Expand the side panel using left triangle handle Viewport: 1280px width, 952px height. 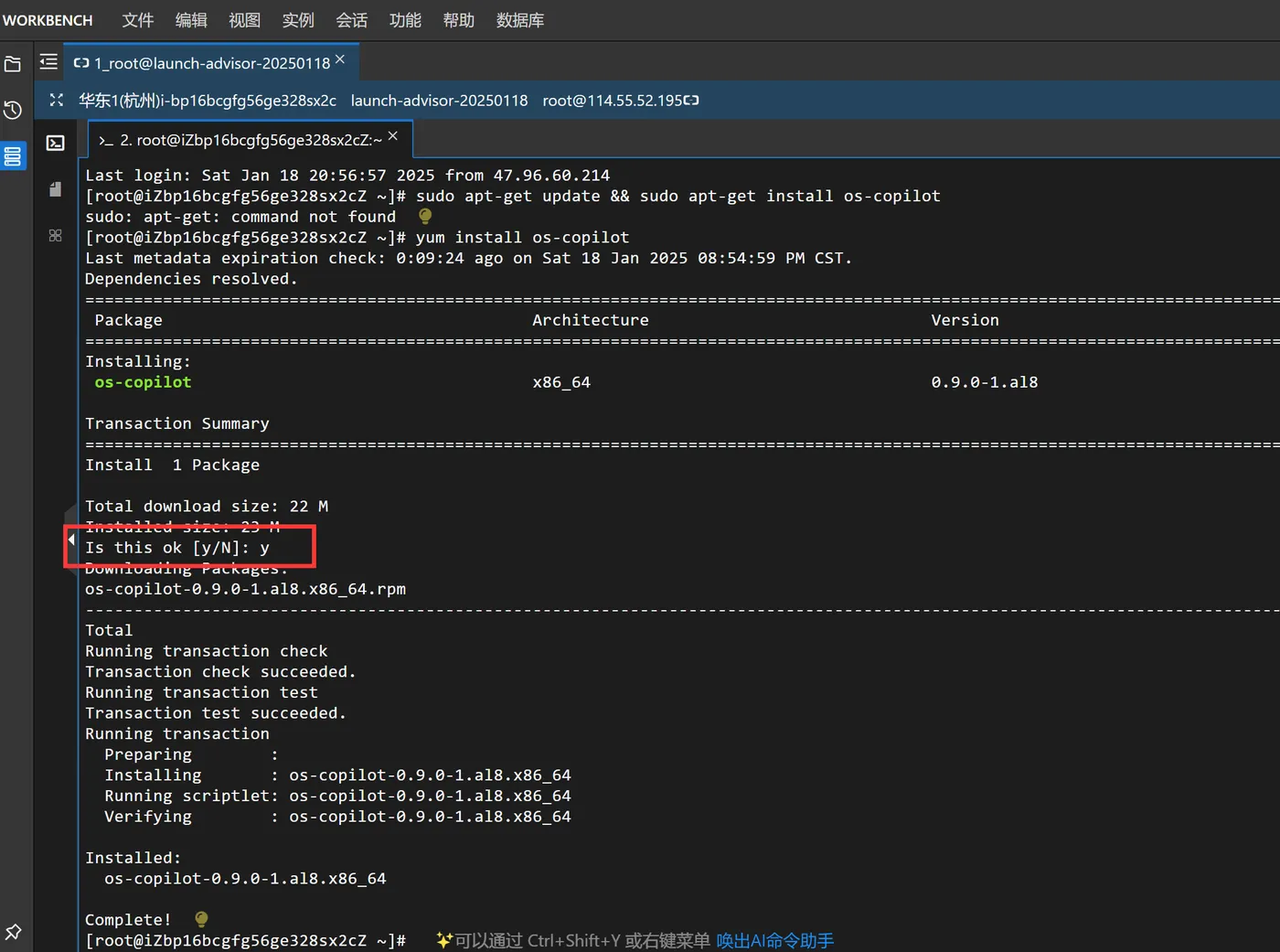point(71,540)
